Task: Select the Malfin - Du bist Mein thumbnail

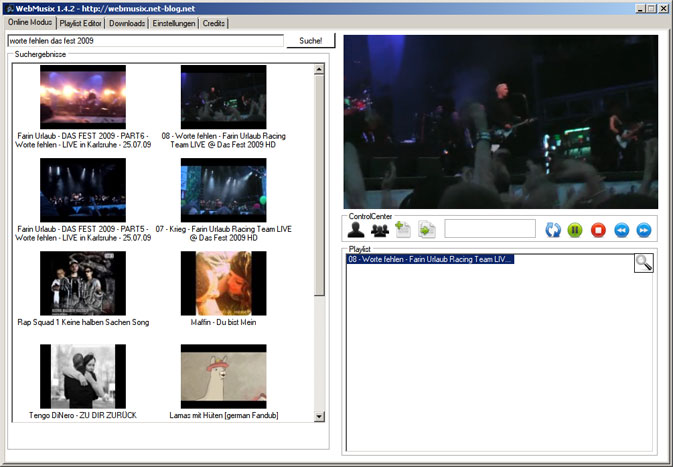Action: pyautogui.click(x=223, y=283)
